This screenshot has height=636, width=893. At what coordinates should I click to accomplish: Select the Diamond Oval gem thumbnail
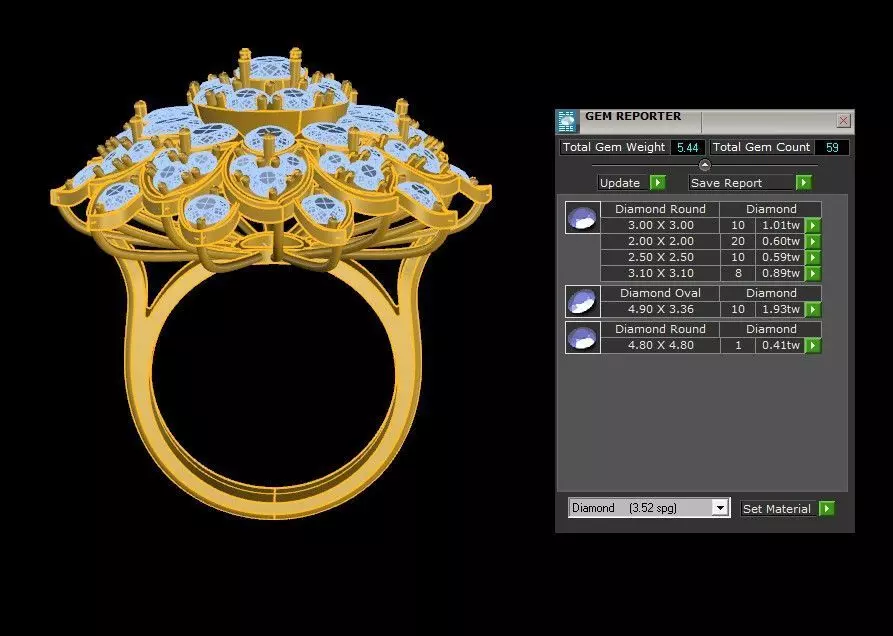tap(582, 301)
